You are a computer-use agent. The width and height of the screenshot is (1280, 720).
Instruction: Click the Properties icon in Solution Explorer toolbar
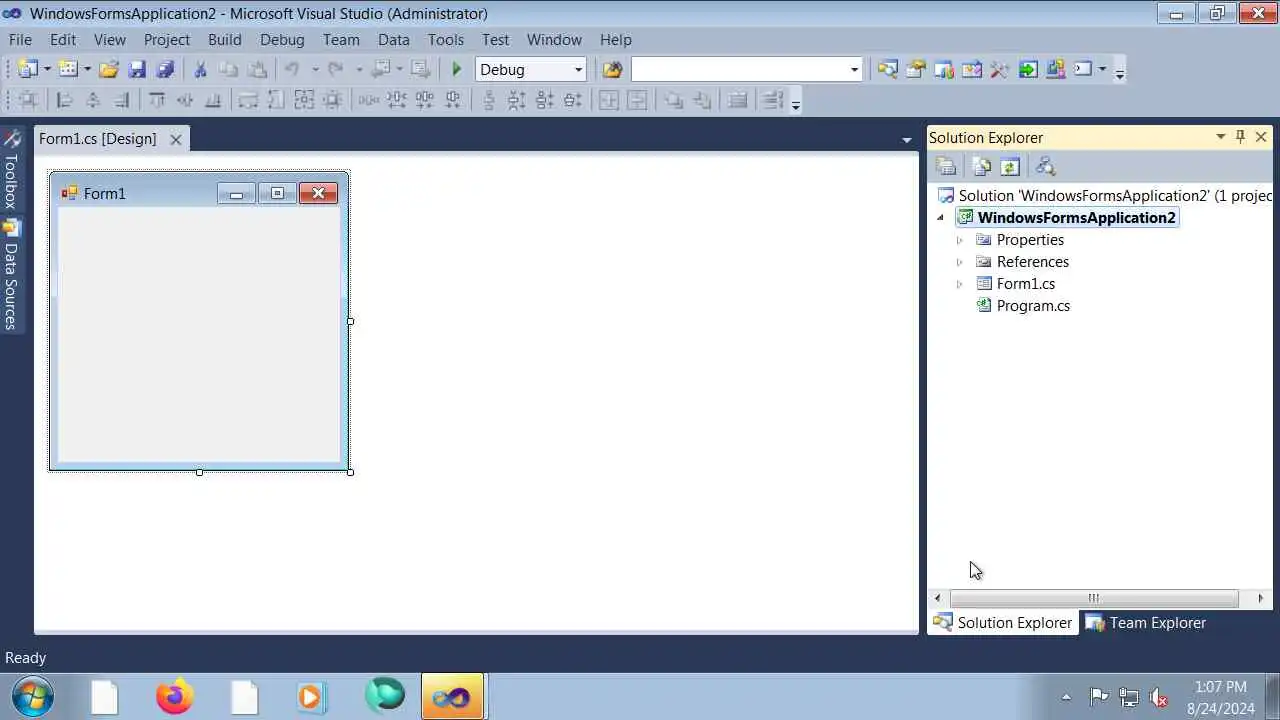pyautogui.click(x=946, y=167)
